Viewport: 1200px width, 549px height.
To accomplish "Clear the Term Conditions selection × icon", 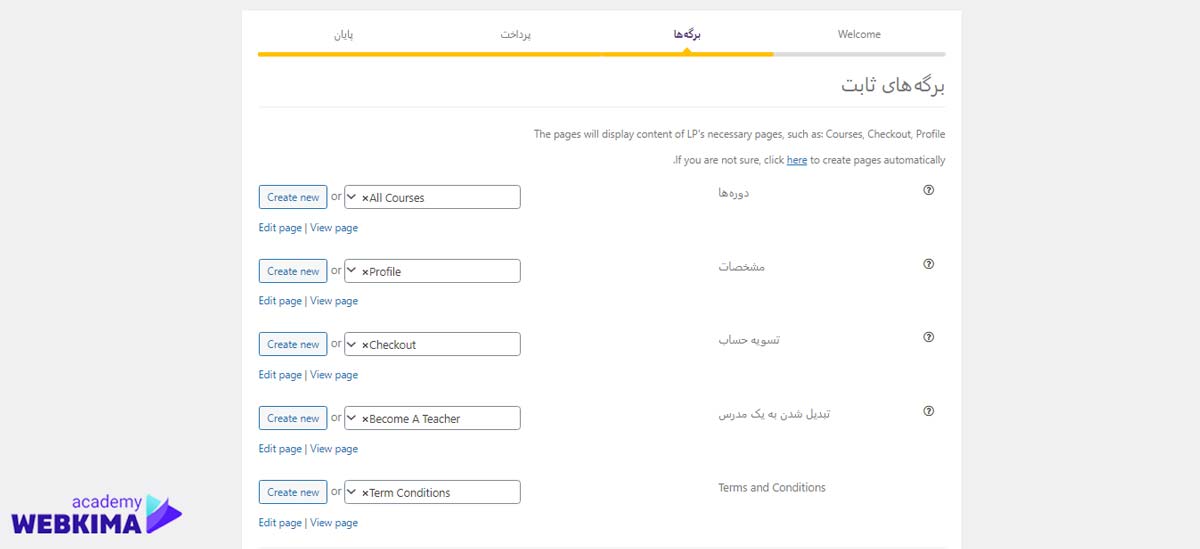I will click(365, 493).
